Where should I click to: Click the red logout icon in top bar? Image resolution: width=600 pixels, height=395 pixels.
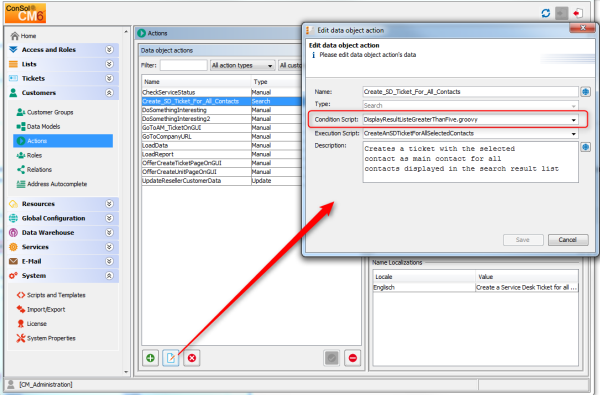[x=578, y=13]
